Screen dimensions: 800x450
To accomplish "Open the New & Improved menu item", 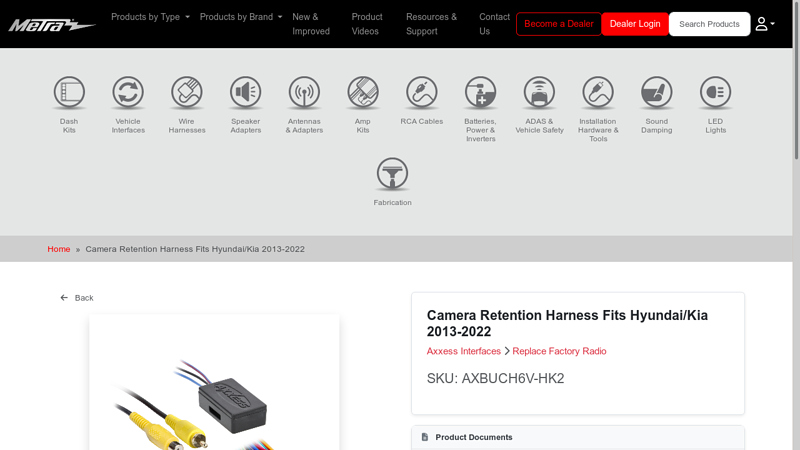I will pyautogui.click(x=311, y=24).
